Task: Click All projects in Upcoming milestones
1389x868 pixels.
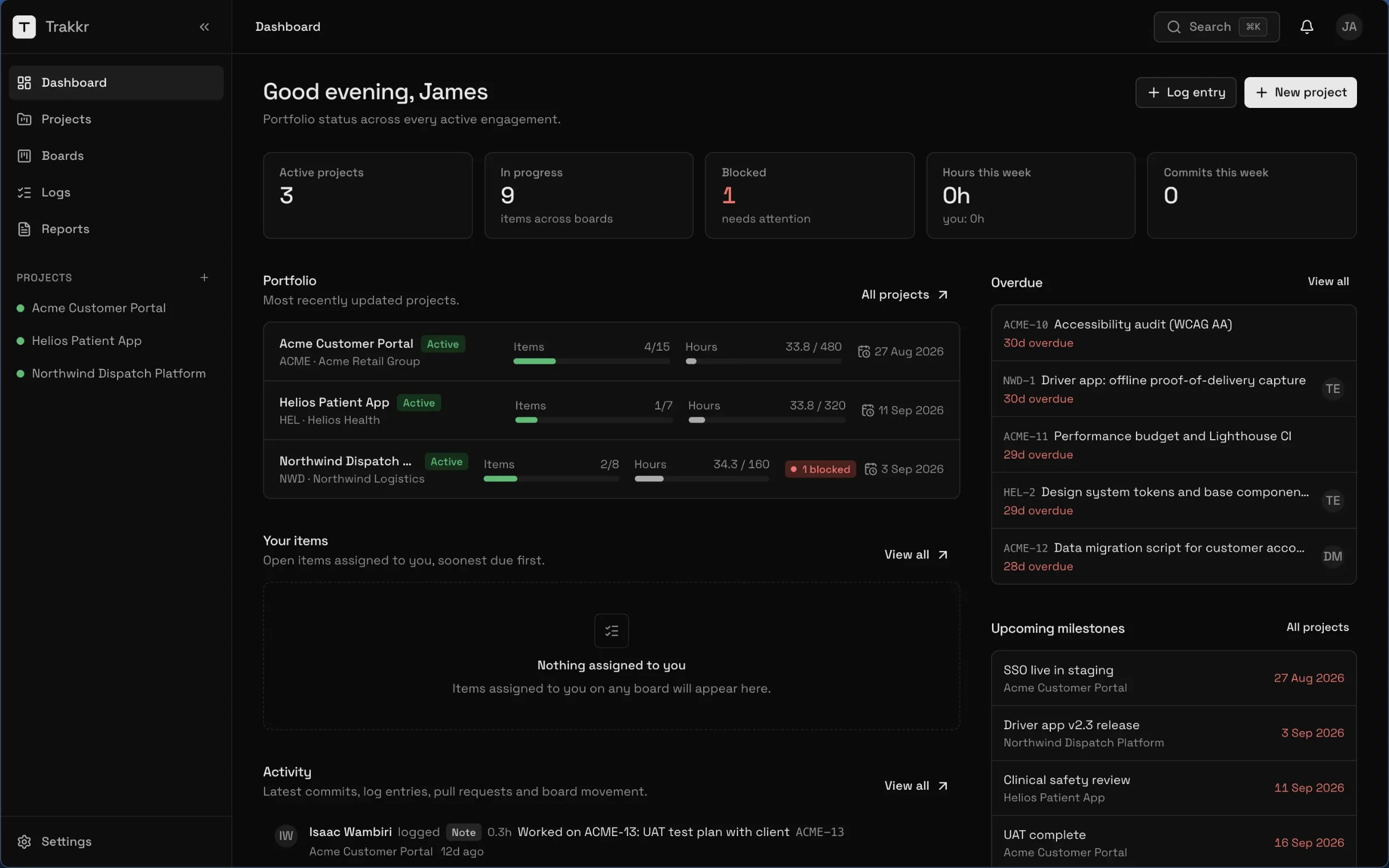Action: click(1317, 627)
